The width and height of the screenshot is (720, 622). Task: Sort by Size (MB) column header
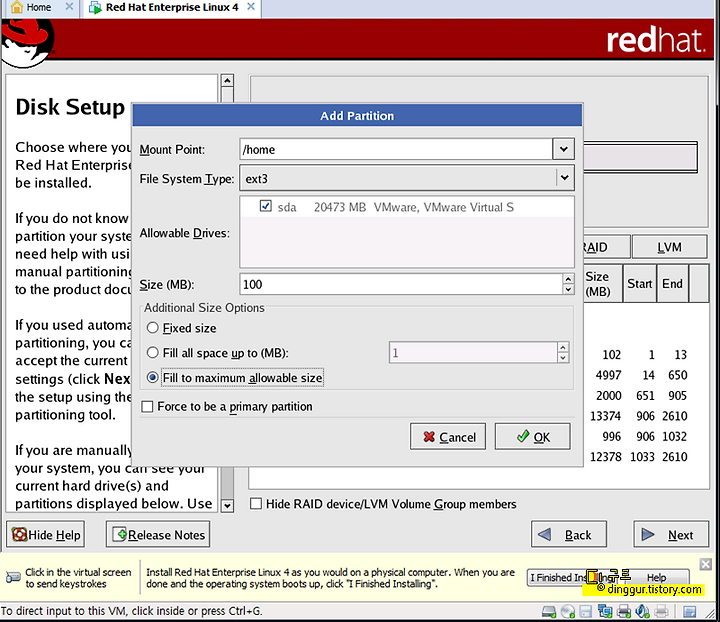pyautogui.click(x=603, y=283)
